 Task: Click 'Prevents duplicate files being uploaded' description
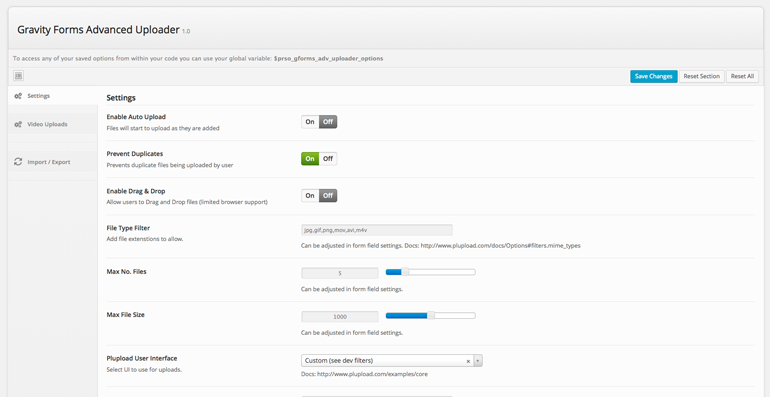click(x=170, y=165)
